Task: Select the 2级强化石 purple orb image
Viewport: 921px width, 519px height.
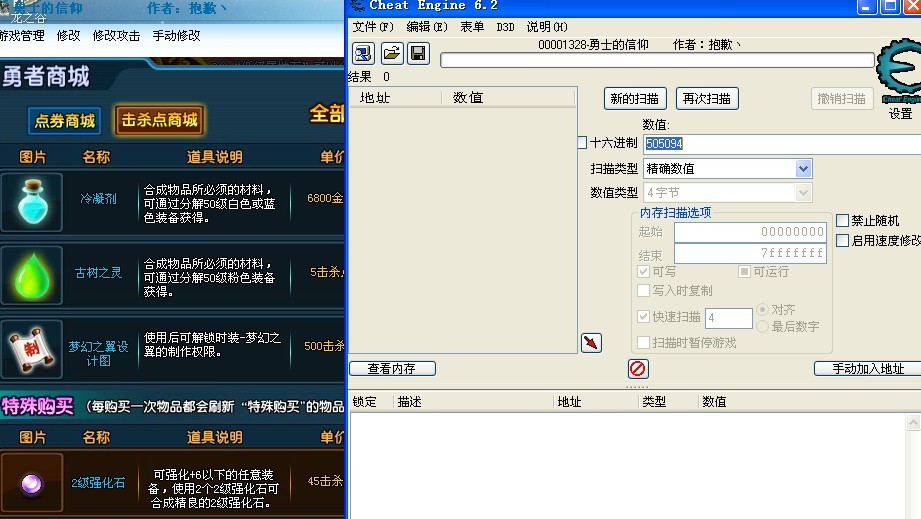Action: tap(32, 483)
